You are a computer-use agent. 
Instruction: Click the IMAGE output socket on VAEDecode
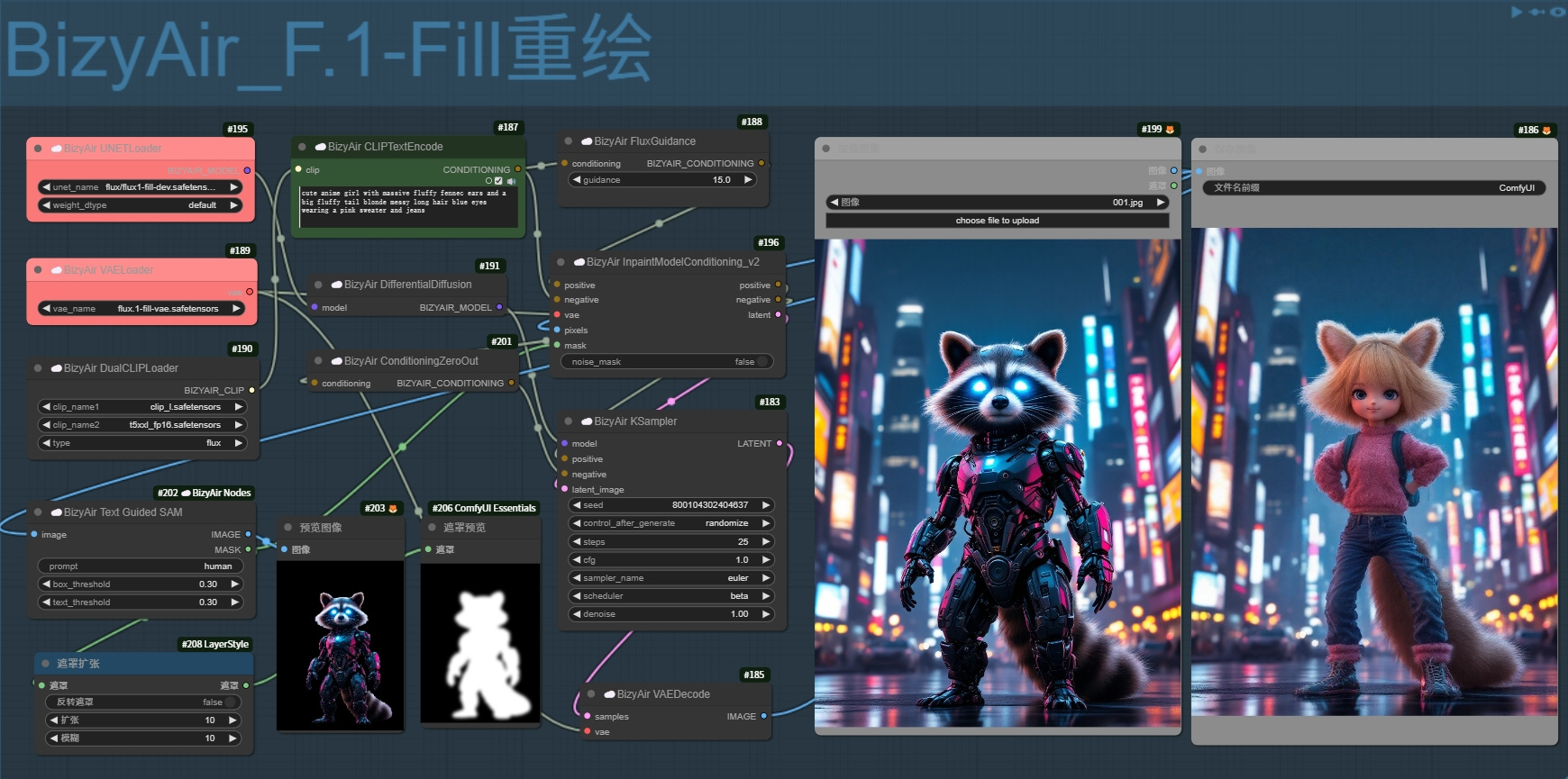pos(764,716)
